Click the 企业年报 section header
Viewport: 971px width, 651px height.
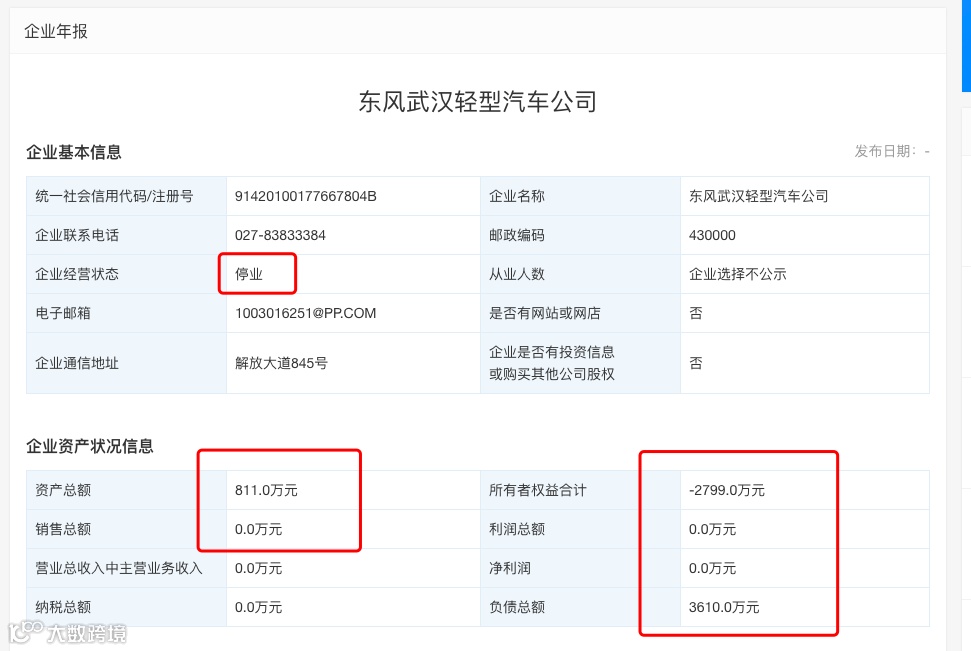(56, 31)
